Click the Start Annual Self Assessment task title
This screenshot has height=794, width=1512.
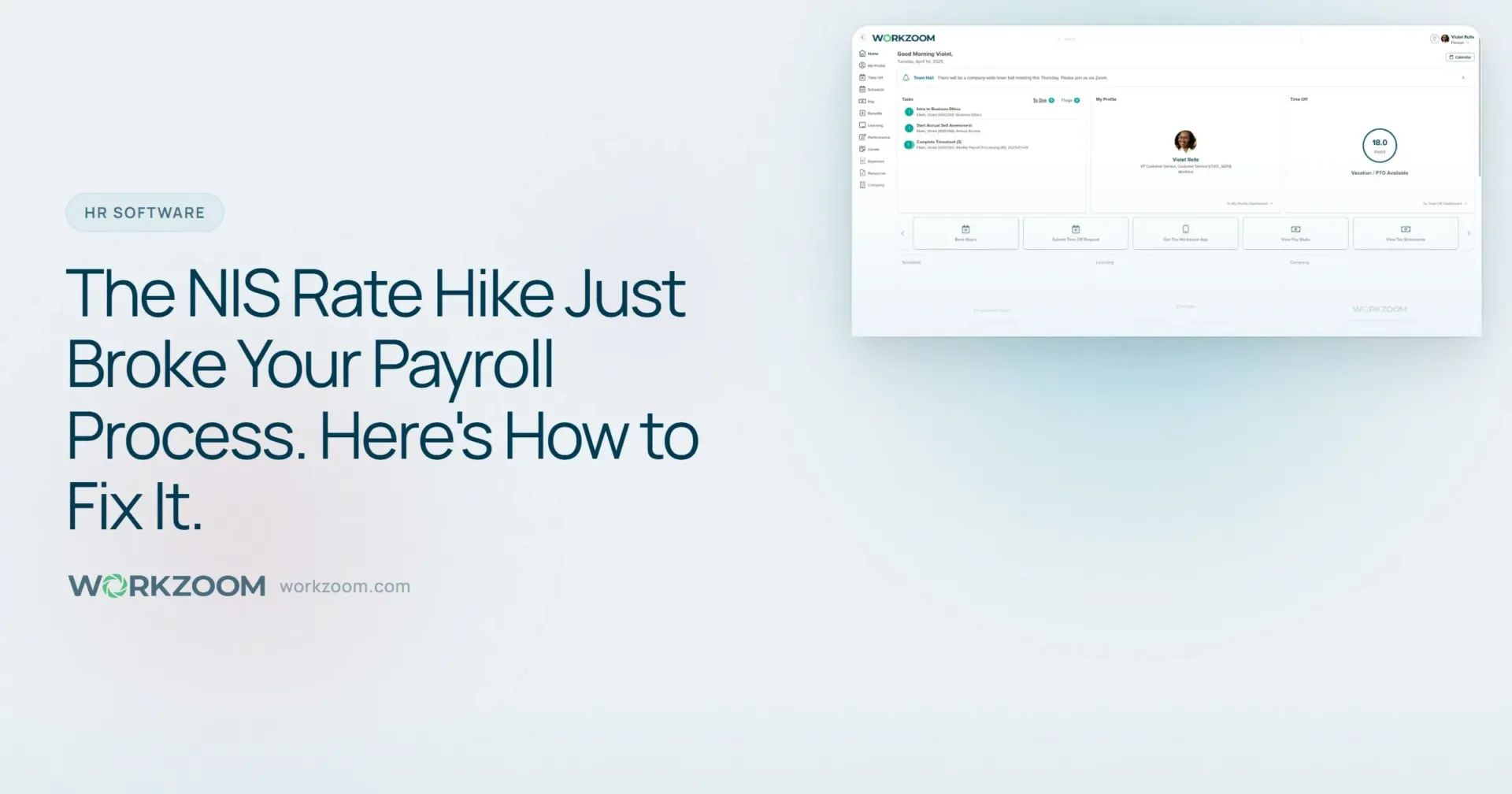pos(944,125)
